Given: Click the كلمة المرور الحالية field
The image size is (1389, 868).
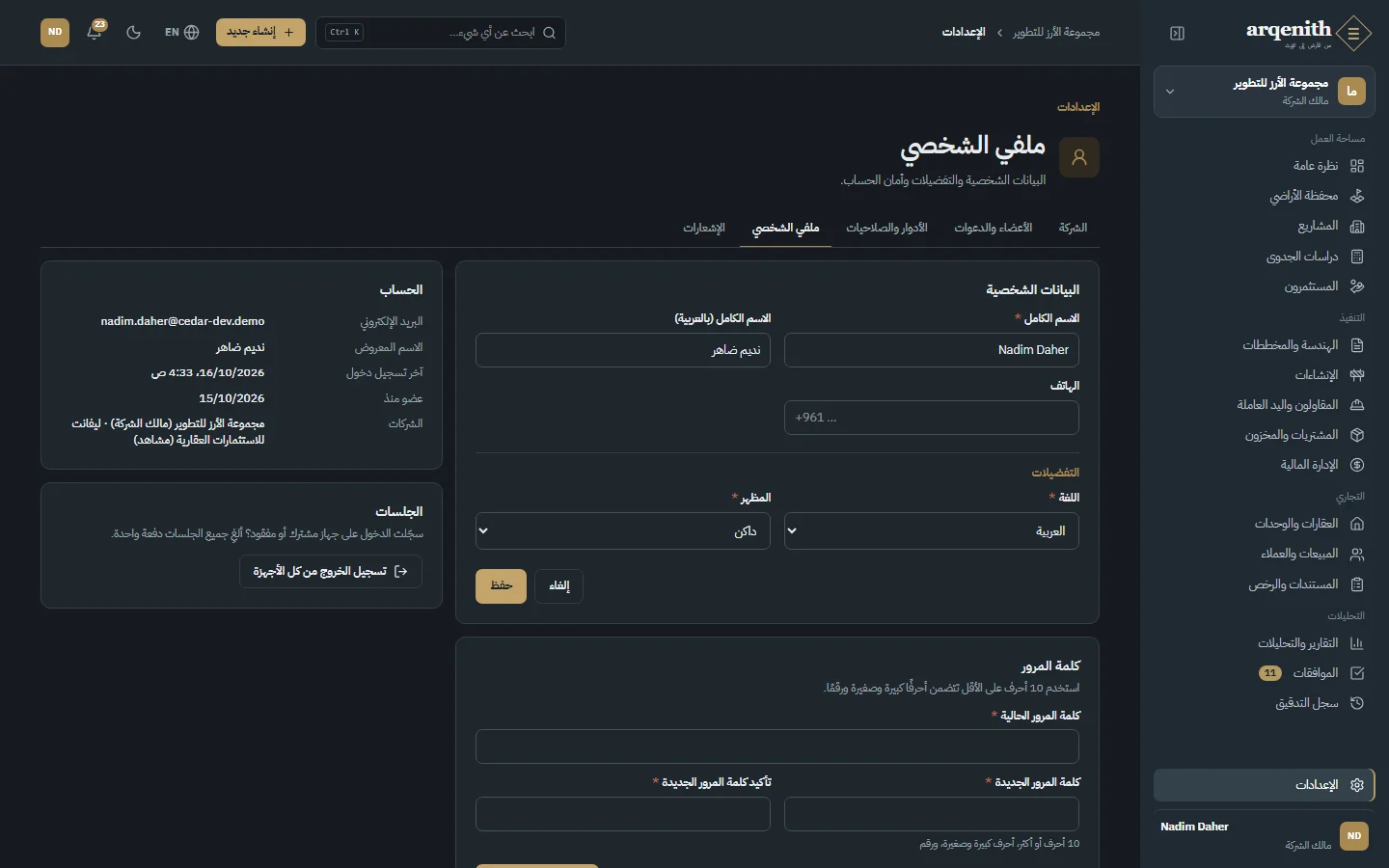Looking at the screenshot, I should pos(777,747).
